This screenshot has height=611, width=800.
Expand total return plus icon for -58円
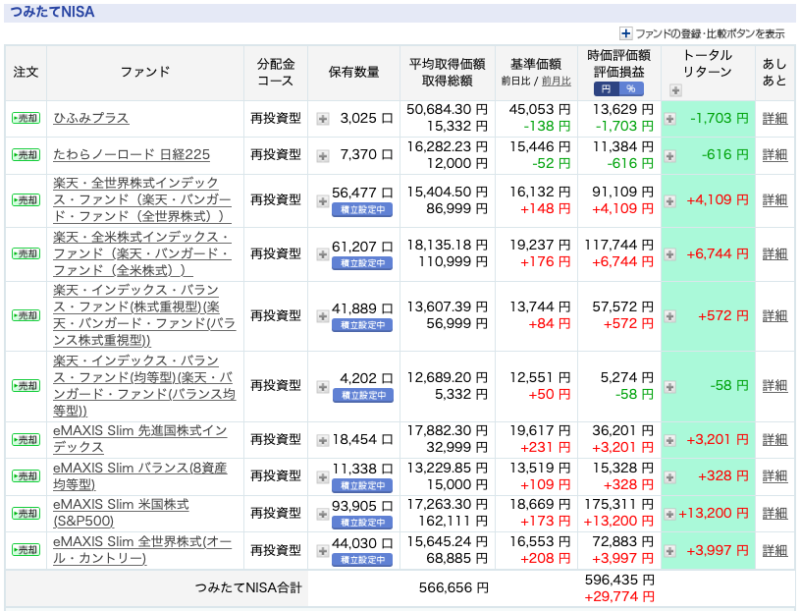(x=670, y=387)
